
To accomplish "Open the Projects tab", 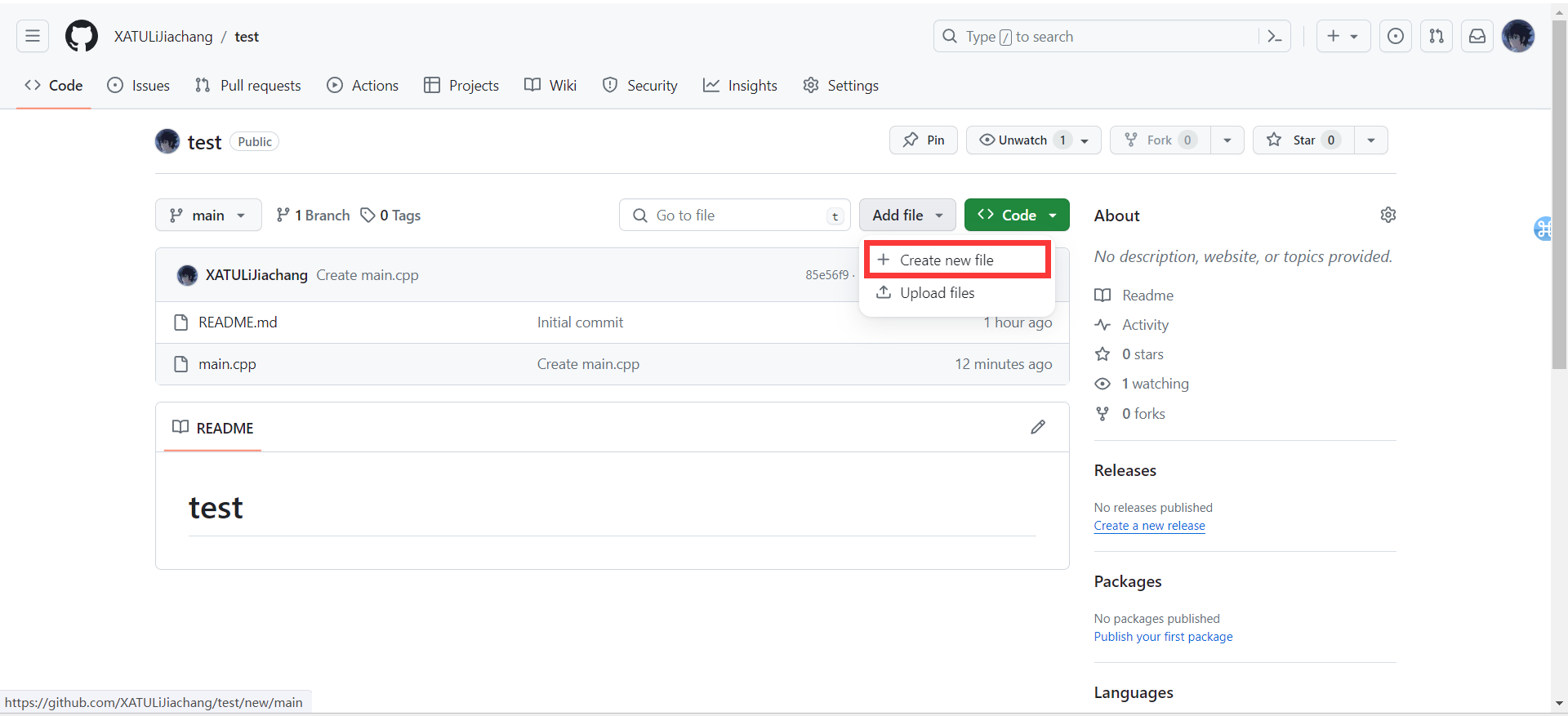I will [x=461, y=85].
